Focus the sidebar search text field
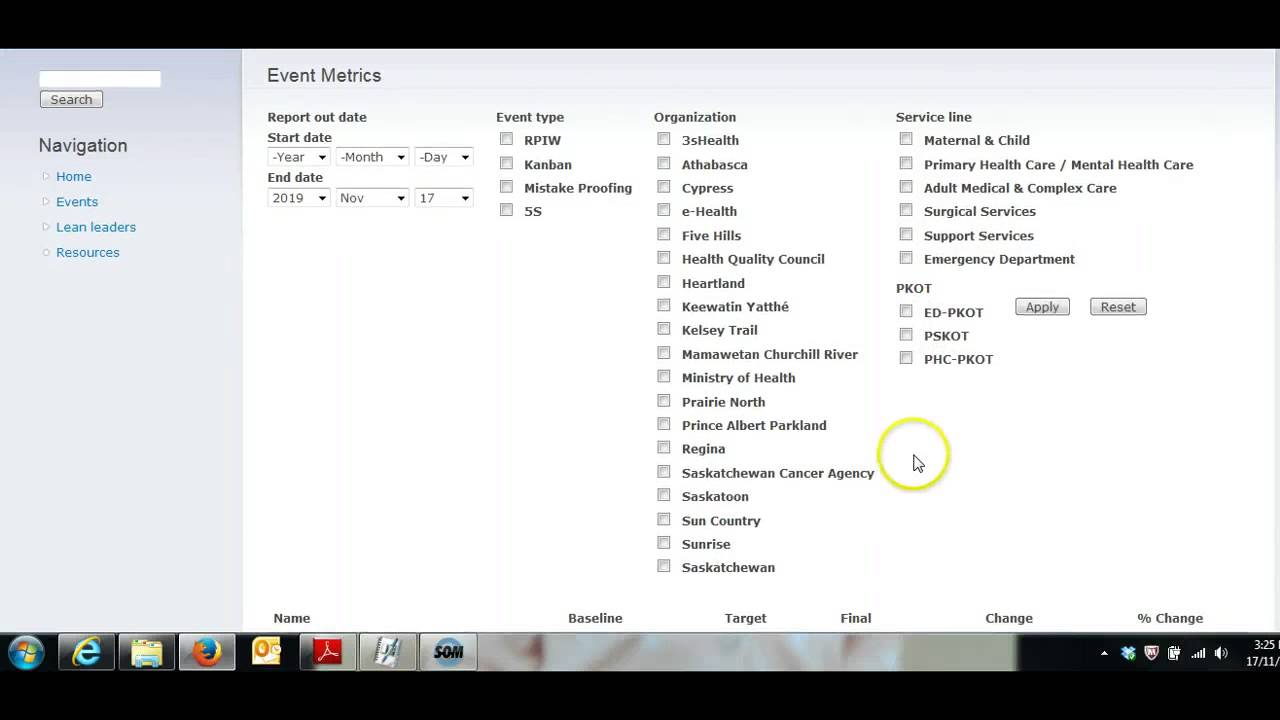Image resolution: width=1280 pixels, height=720 pixels. coord(100,78)
